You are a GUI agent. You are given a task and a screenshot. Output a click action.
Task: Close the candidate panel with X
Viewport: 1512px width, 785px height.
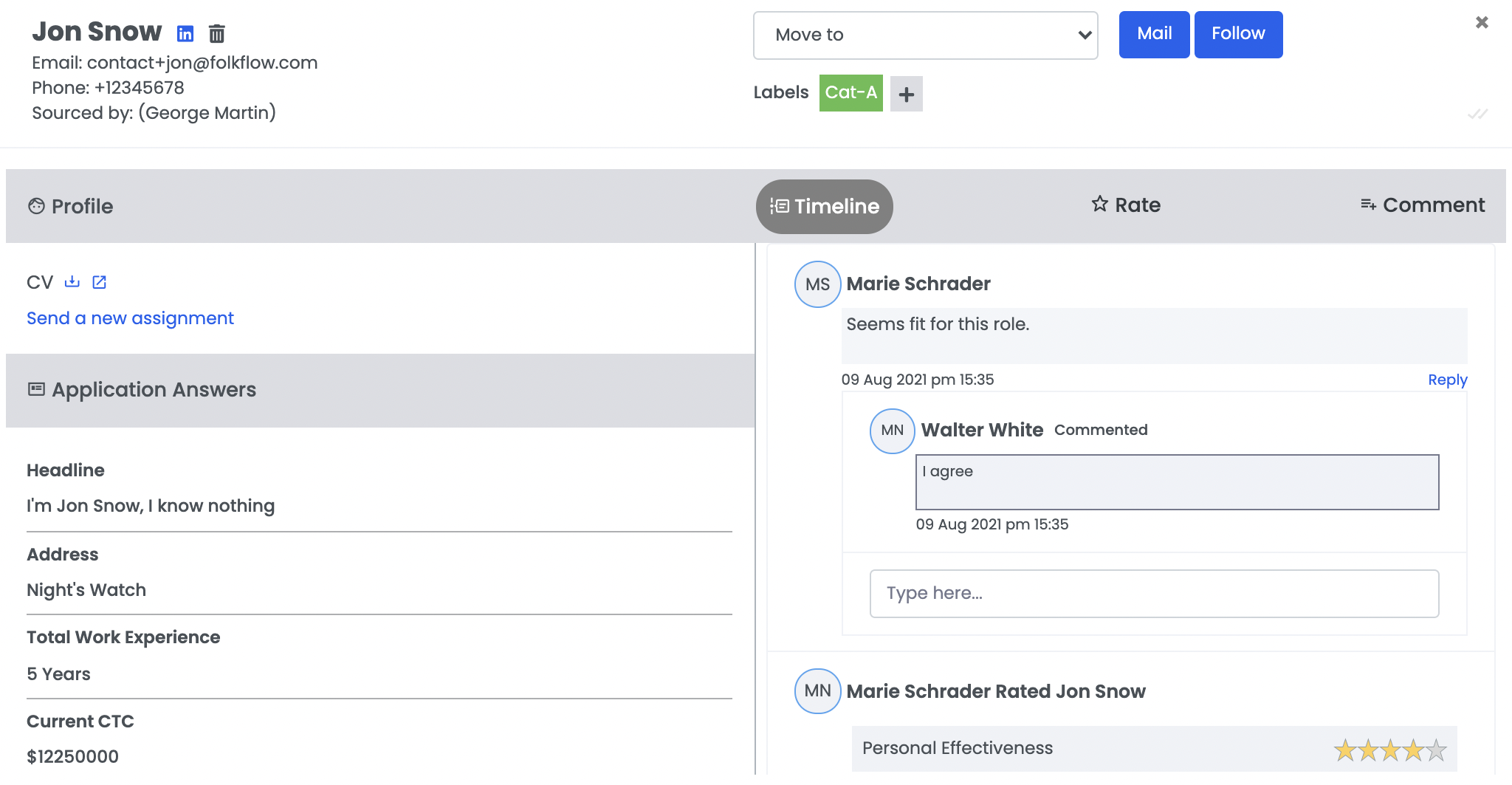(x=1481, y=23)
